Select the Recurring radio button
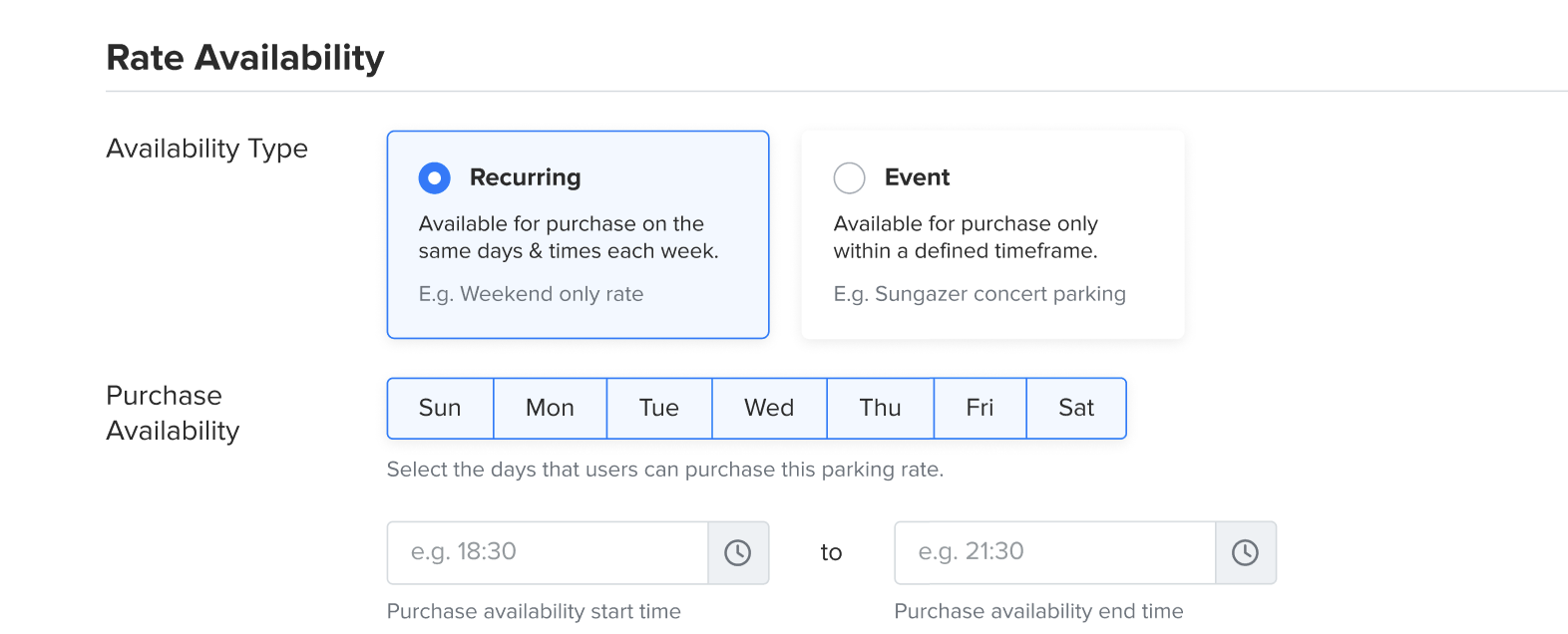The height and width of the screenshot is (634, 1568). click(x=435, y=178)
